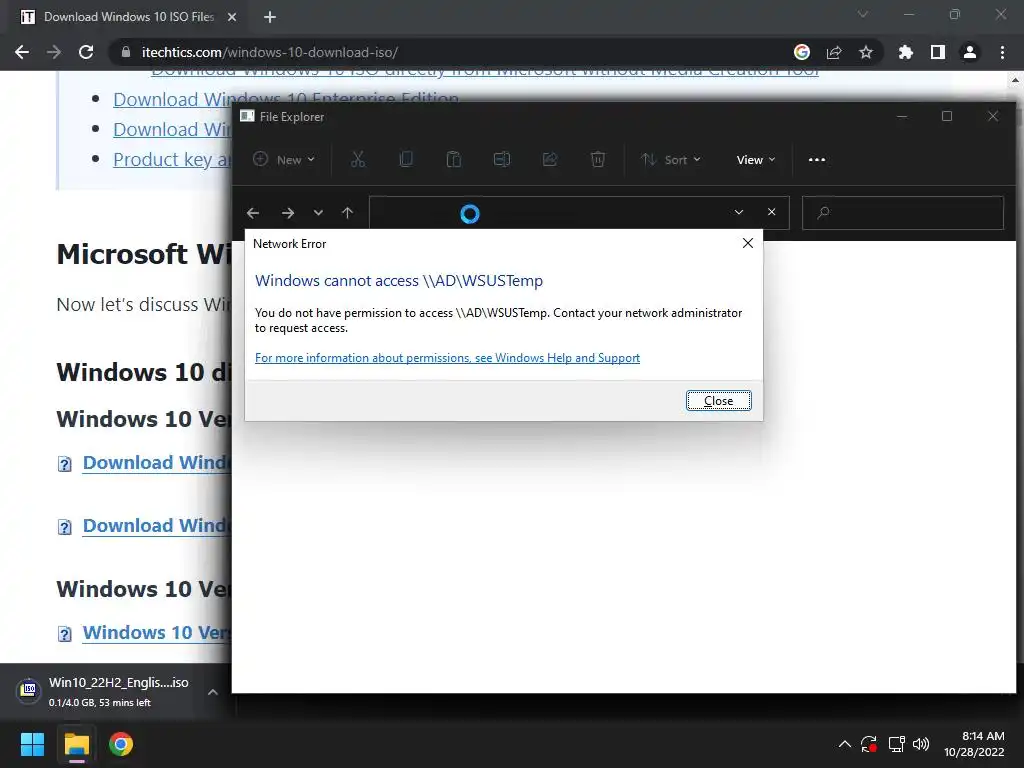Click Chrome forward arrow button
Viewport: 1024px width, 768px height.
(54, 52)
